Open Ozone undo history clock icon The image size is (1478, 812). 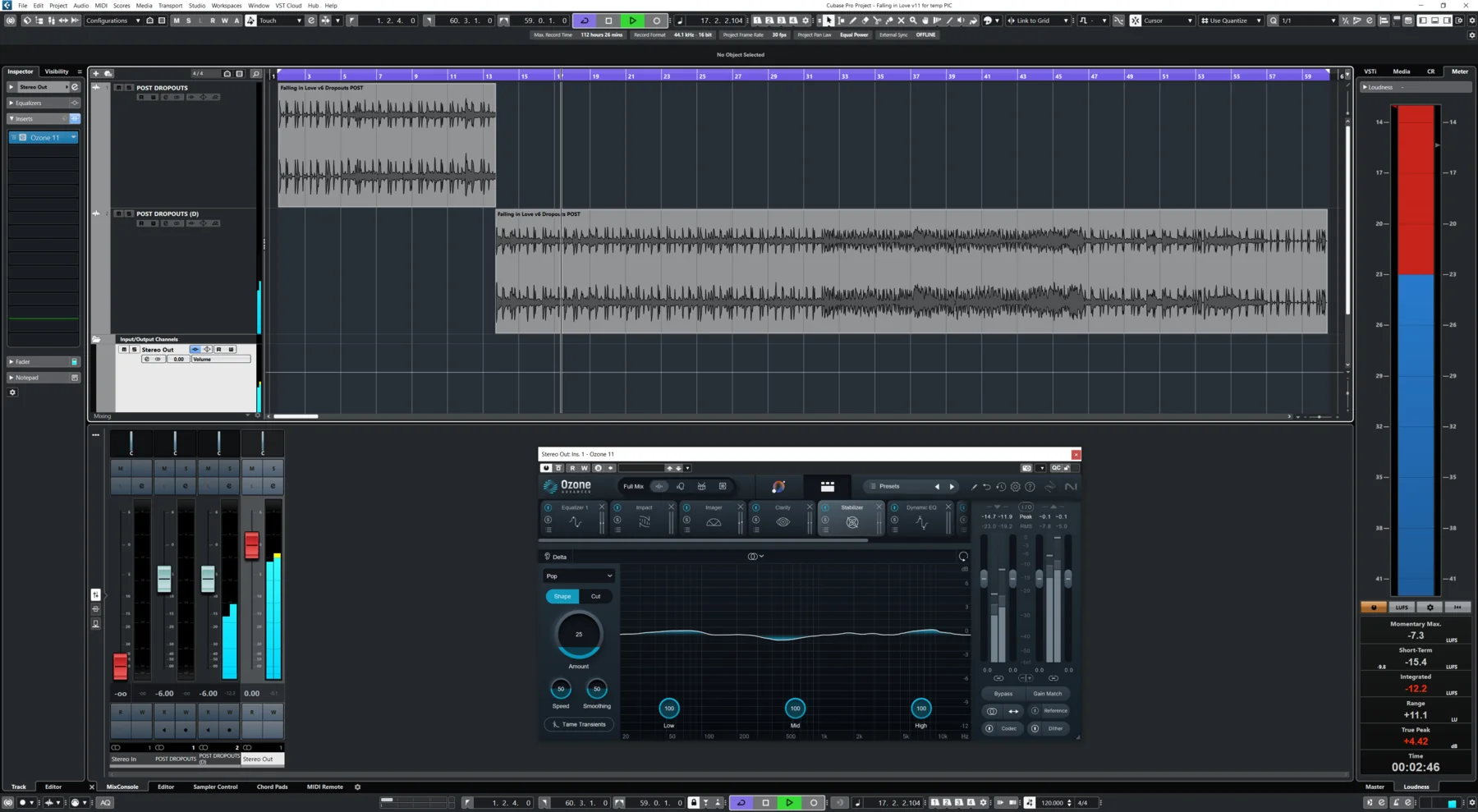click(x=1001, y=486)
